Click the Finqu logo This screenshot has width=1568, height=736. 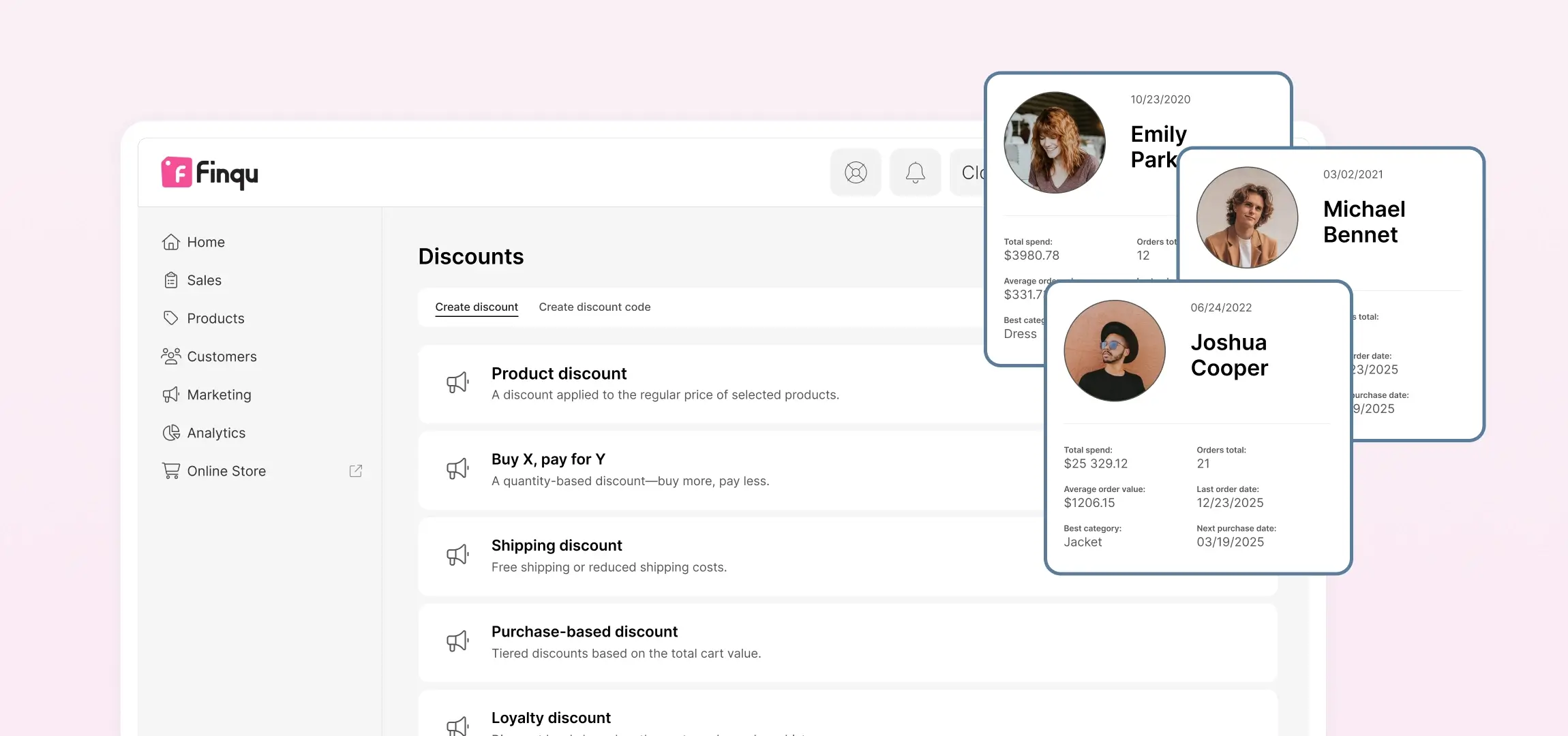pyautogui.click(x=209, y=173)
